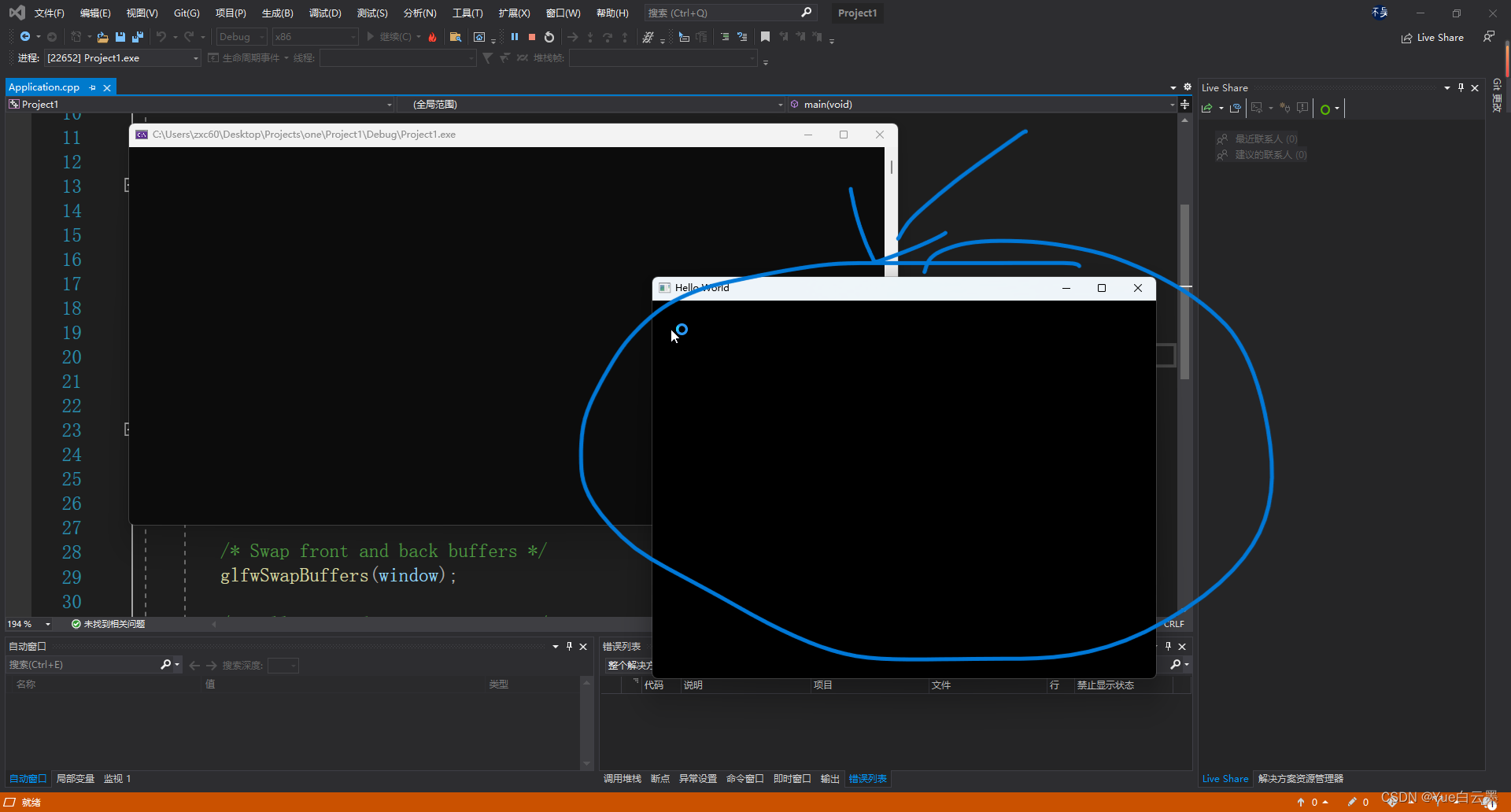Click the search box 搜索 (Ctrl+Q)
The image size is (1511, 812).
click(730, 13)
